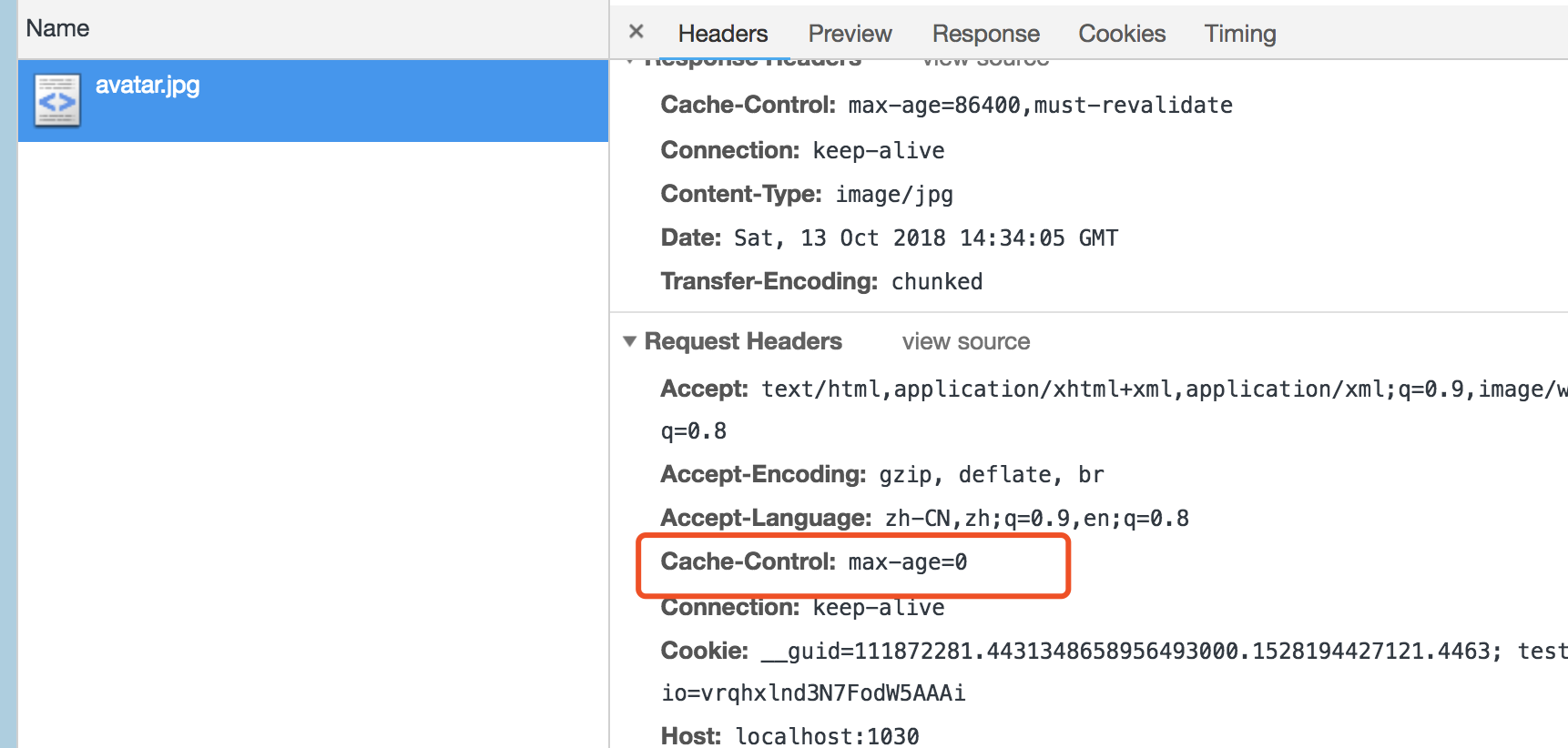The image size is (1568, 748).
Task: Select the Transfer-Encoding chunked header
Action: [821, 281]
